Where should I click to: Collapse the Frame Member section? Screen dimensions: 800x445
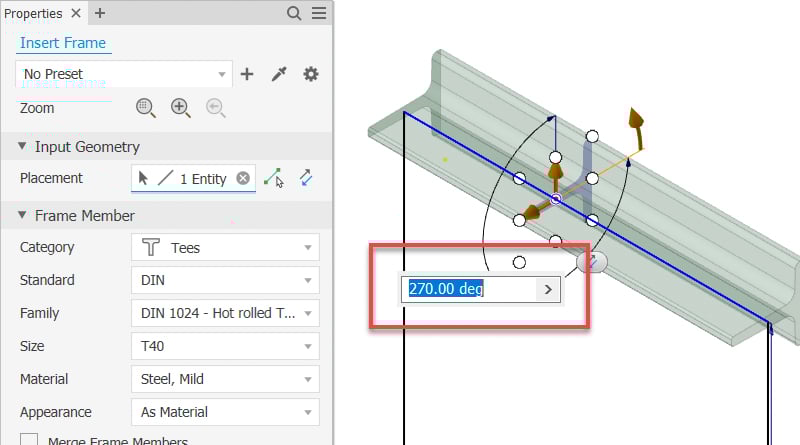[x=22, y=215]
